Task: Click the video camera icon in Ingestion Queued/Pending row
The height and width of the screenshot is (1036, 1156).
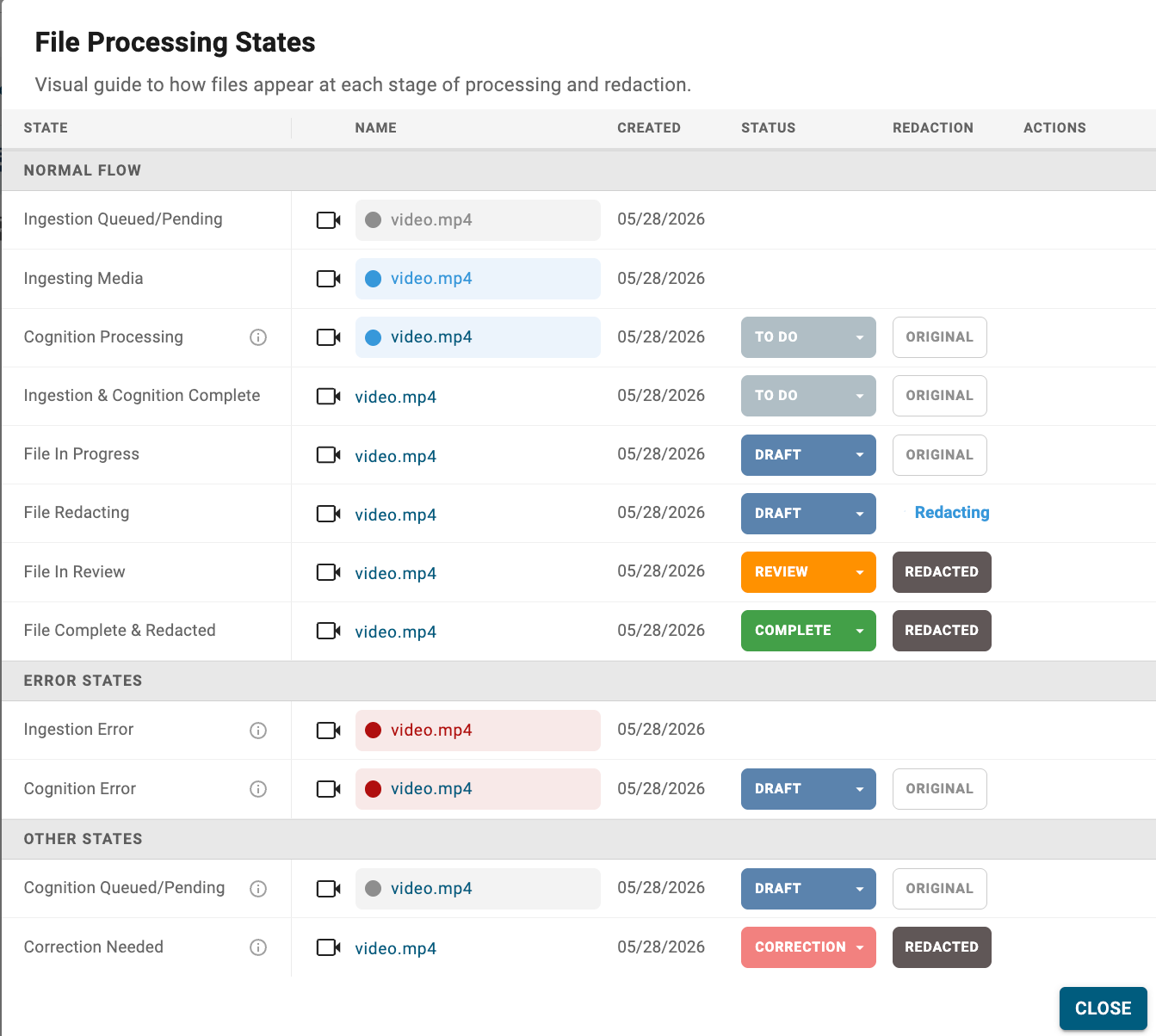Action: (328, 220)
